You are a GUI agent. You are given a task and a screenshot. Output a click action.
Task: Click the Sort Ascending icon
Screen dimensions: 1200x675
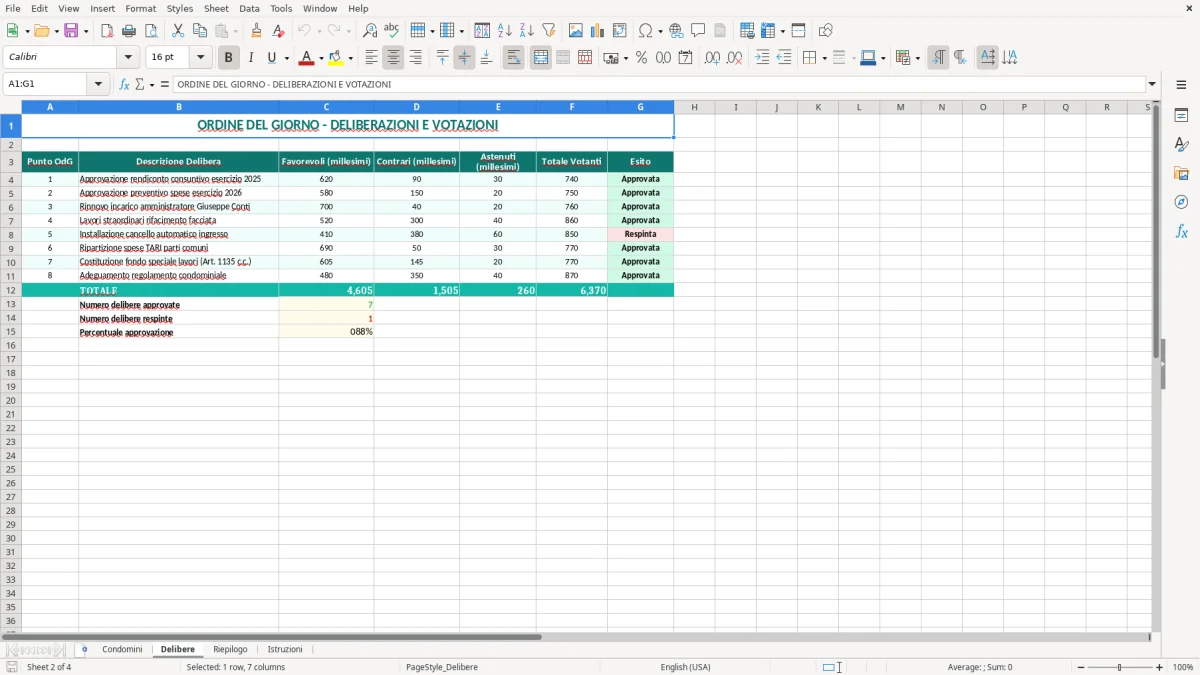coord(505,31)
